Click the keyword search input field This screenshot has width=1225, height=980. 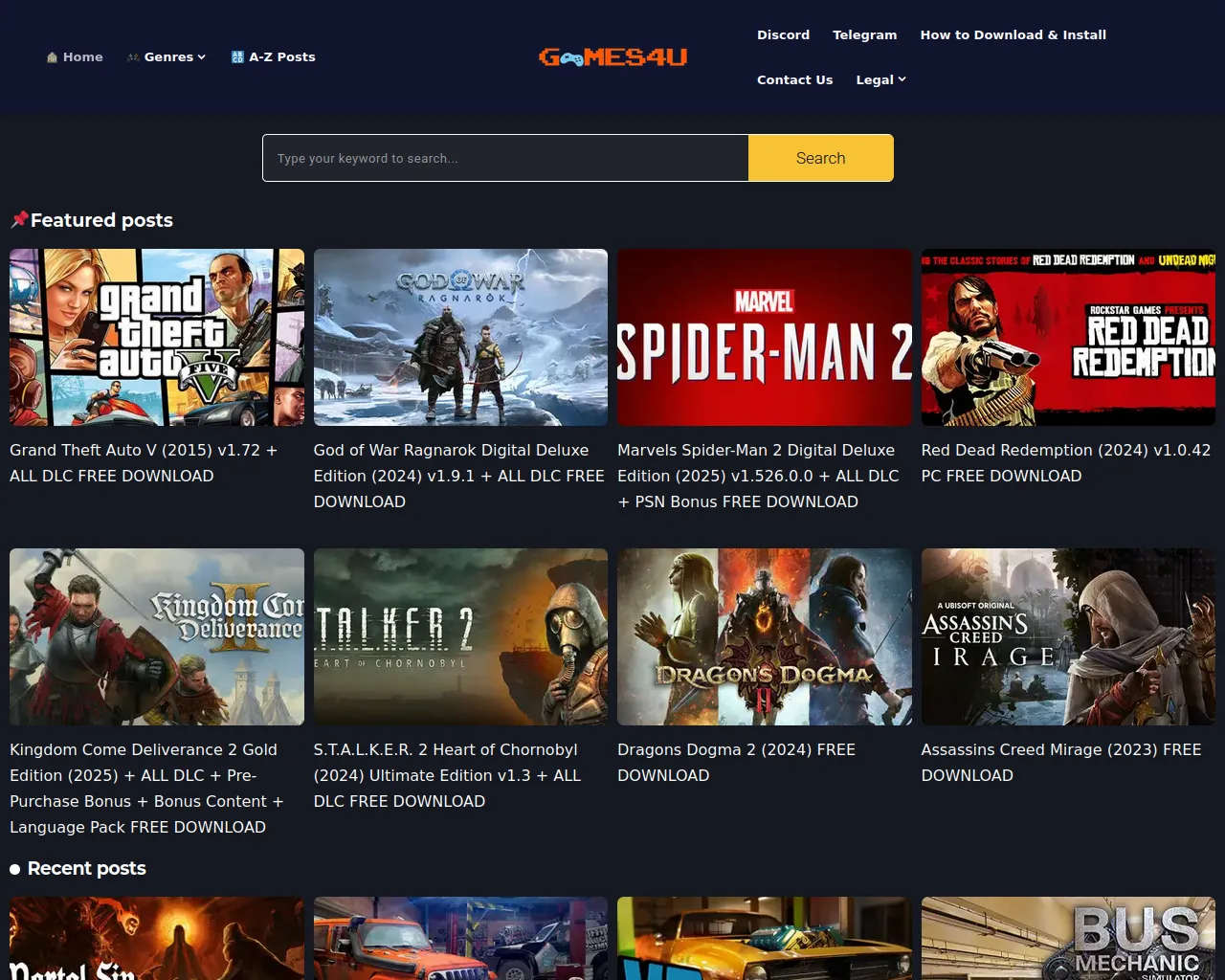click(505, 158)
